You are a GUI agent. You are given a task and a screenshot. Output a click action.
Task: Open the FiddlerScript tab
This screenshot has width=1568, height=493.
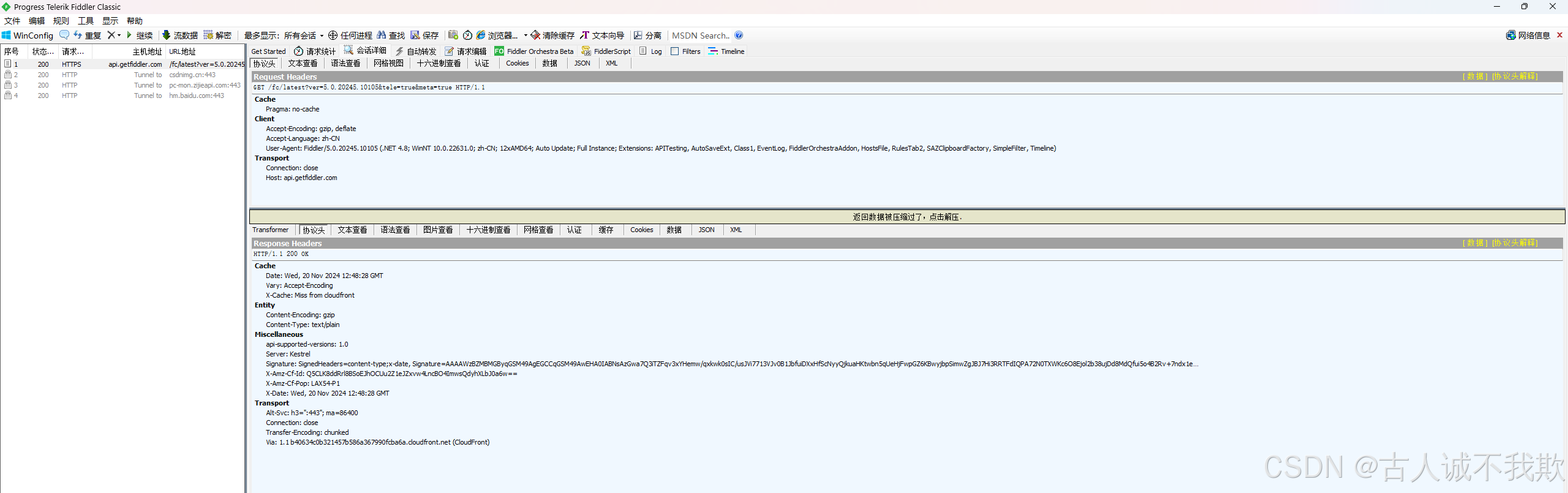(x=606, y=51)
